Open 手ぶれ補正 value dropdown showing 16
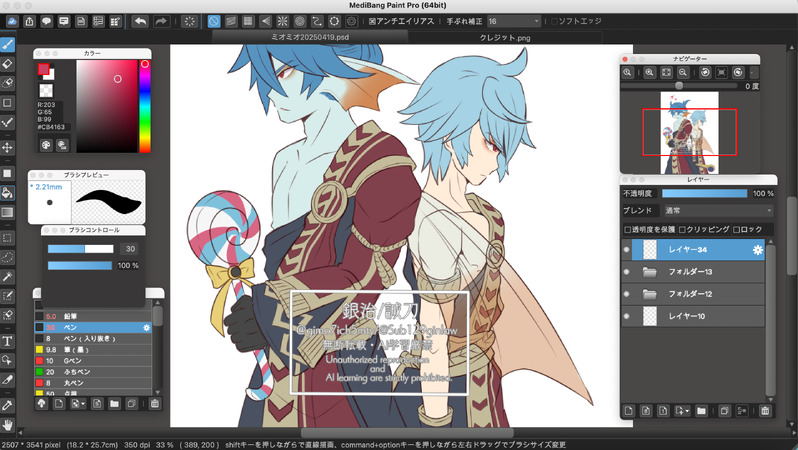The width and height of the screenshot is (798, 450). point(514,21)
